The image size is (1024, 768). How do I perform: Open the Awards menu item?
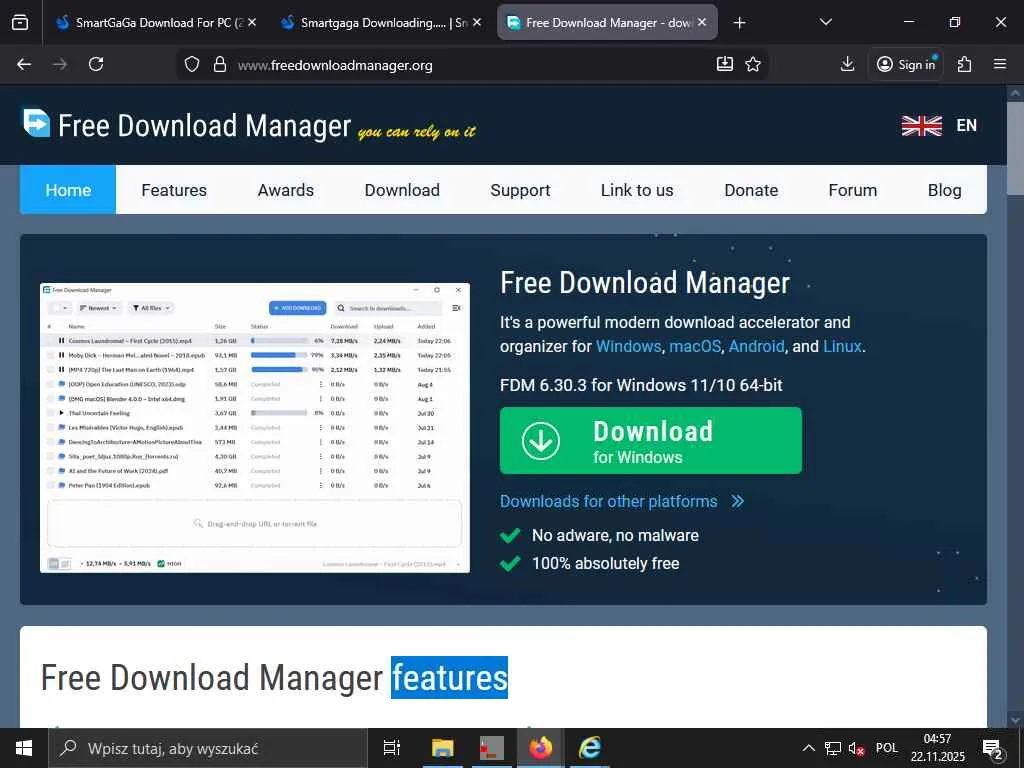[285, 190]
